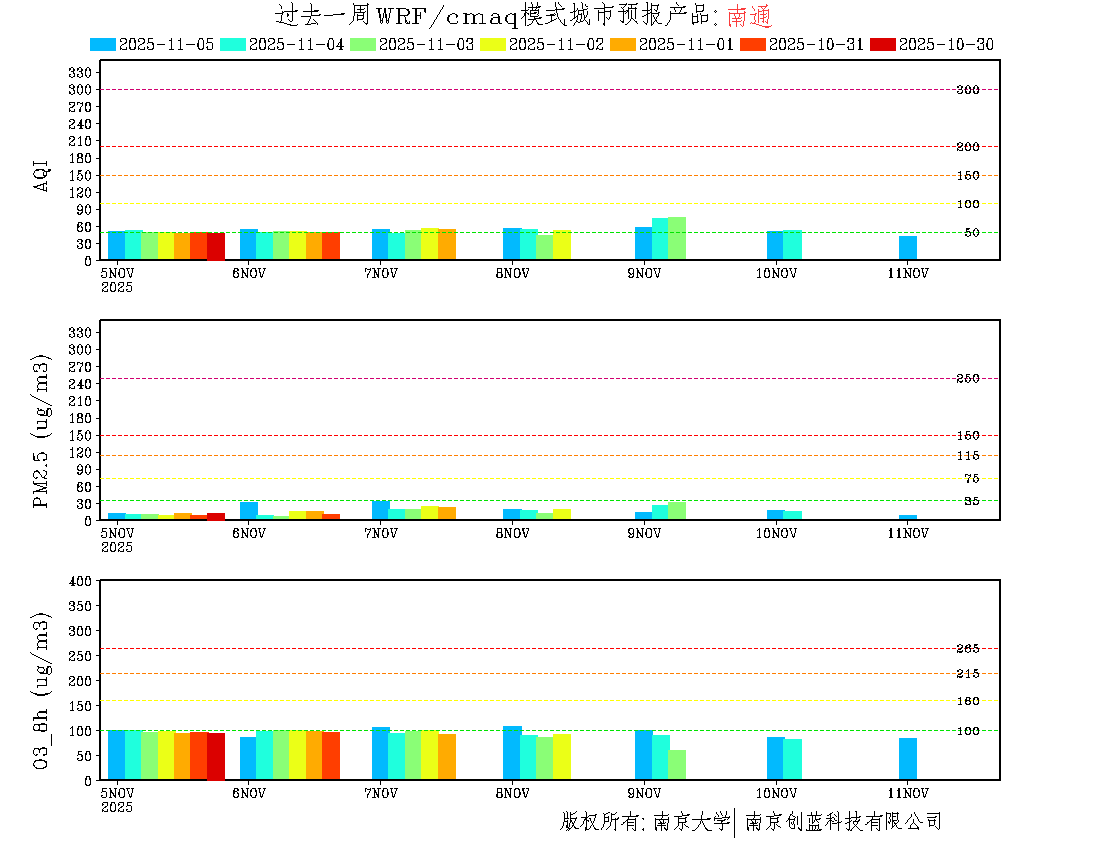Click the 2025-10-31 orange-red legend swatch

point(753,44)
